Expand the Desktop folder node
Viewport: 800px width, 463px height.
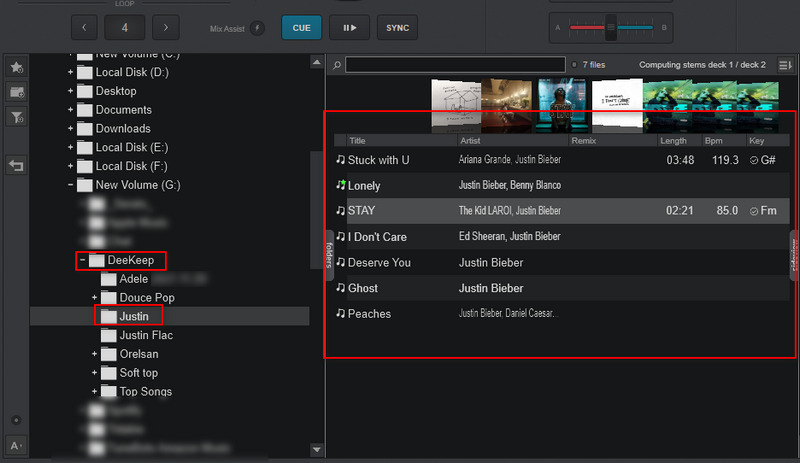[70, 91]
